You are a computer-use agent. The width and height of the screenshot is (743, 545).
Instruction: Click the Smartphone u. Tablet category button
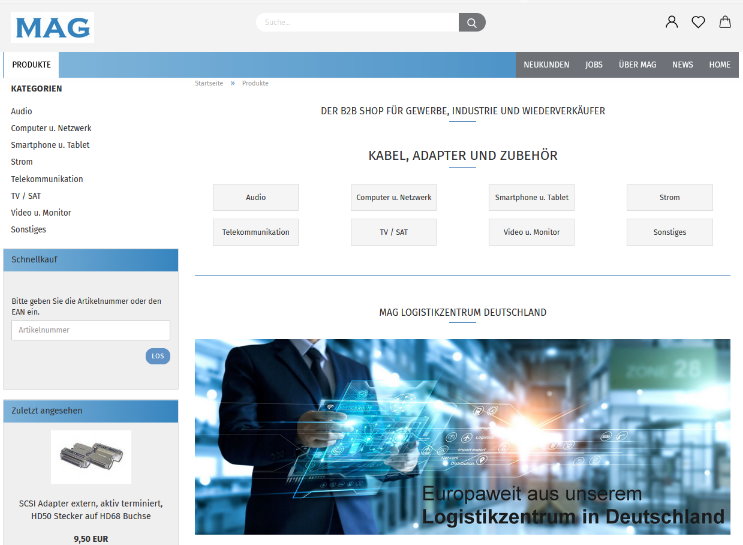(532, 197)
